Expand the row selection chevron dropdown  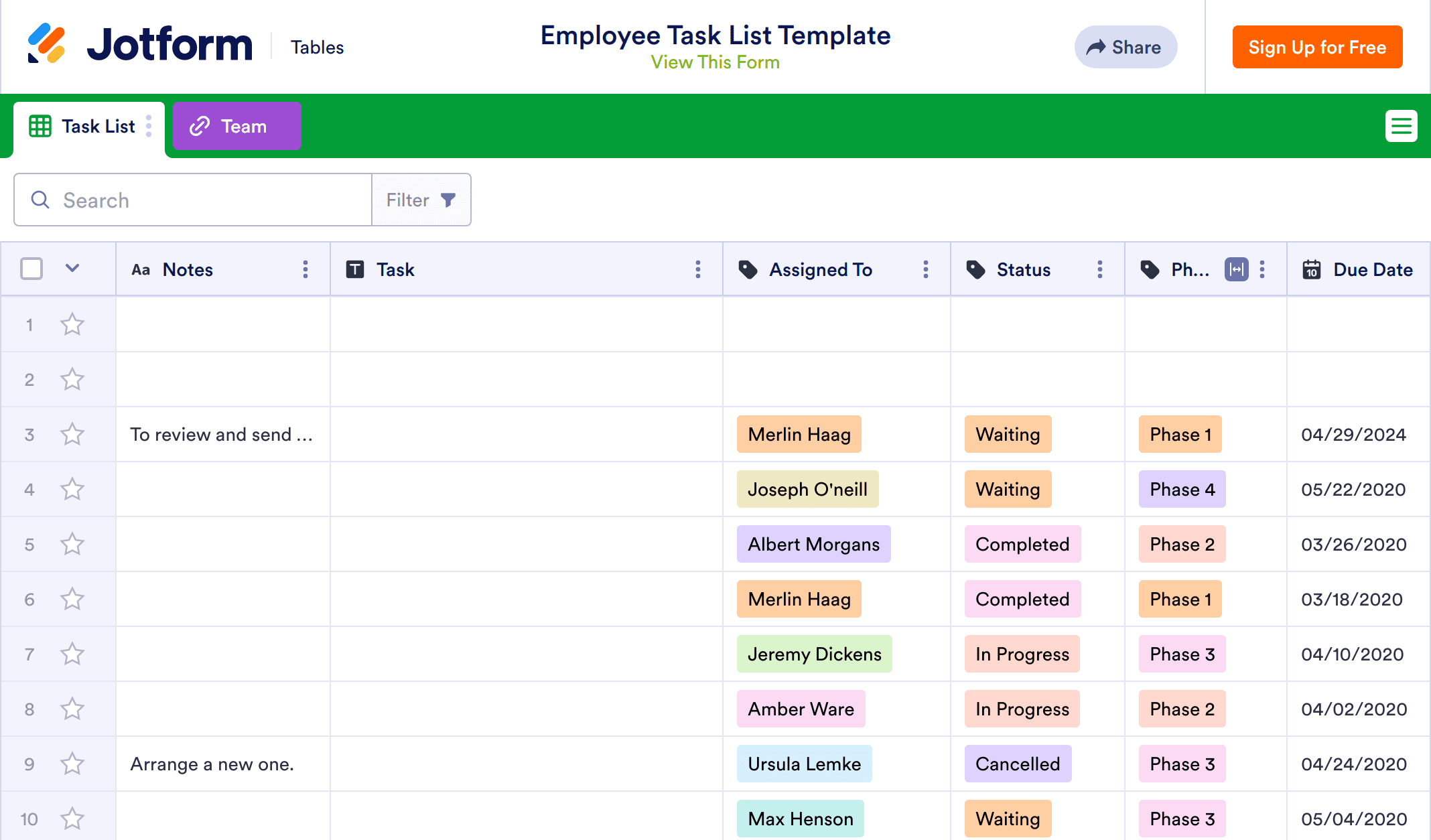(x=72, y=268)
